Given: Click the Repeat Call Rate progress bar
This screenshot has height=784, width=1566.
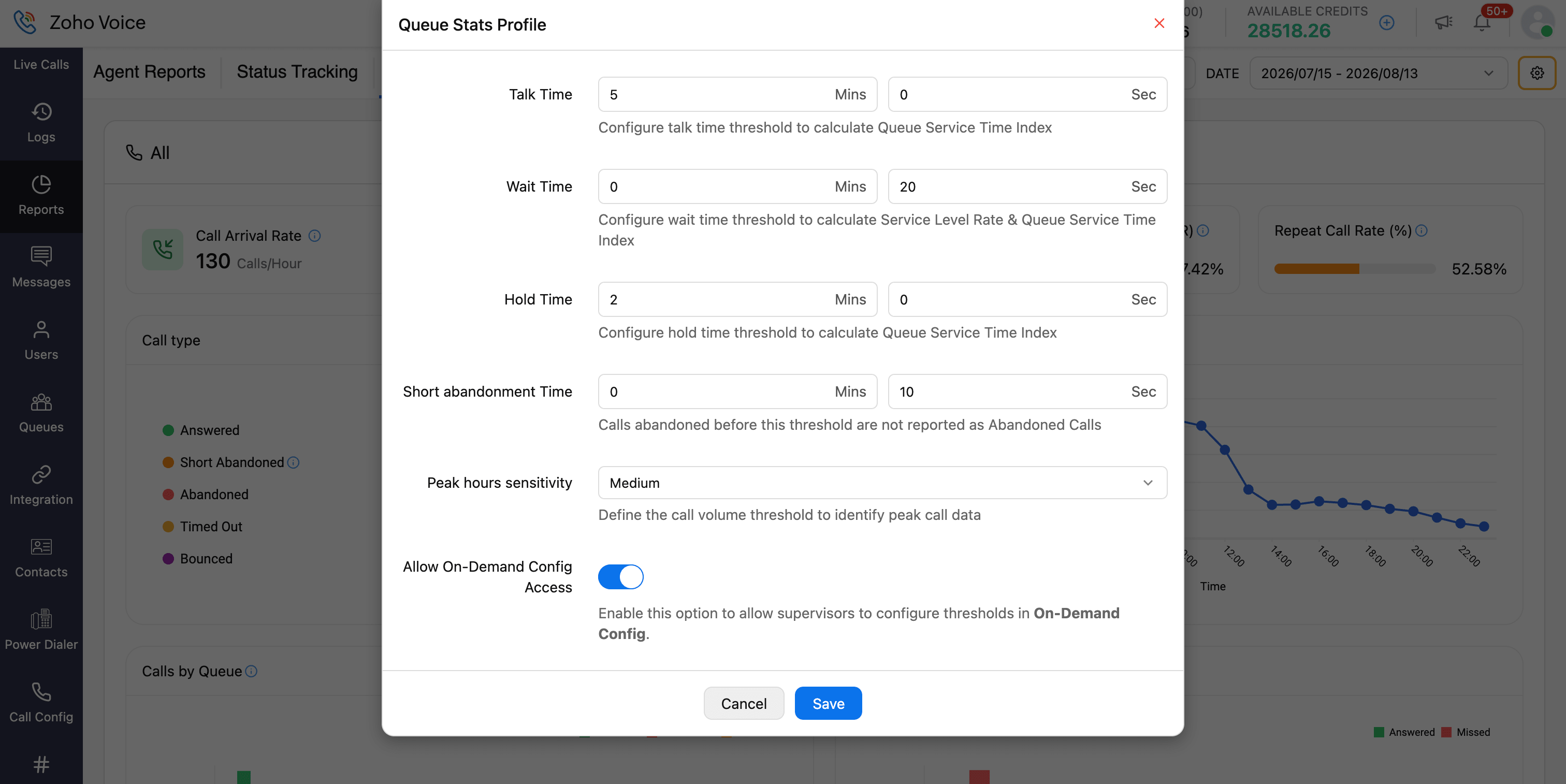Looking at the screenshot, I should pos(1354,269).
